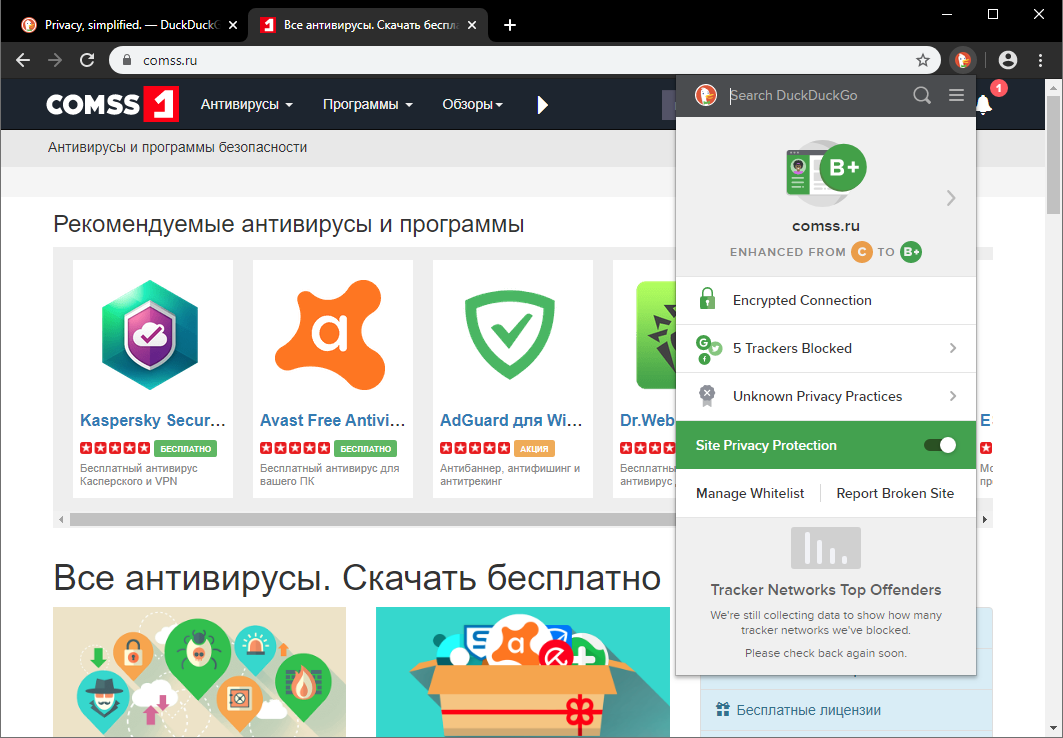Open AdGuard для Wi... title link
The width and height of the screenshot is (1063, 738).
[511, 420]
